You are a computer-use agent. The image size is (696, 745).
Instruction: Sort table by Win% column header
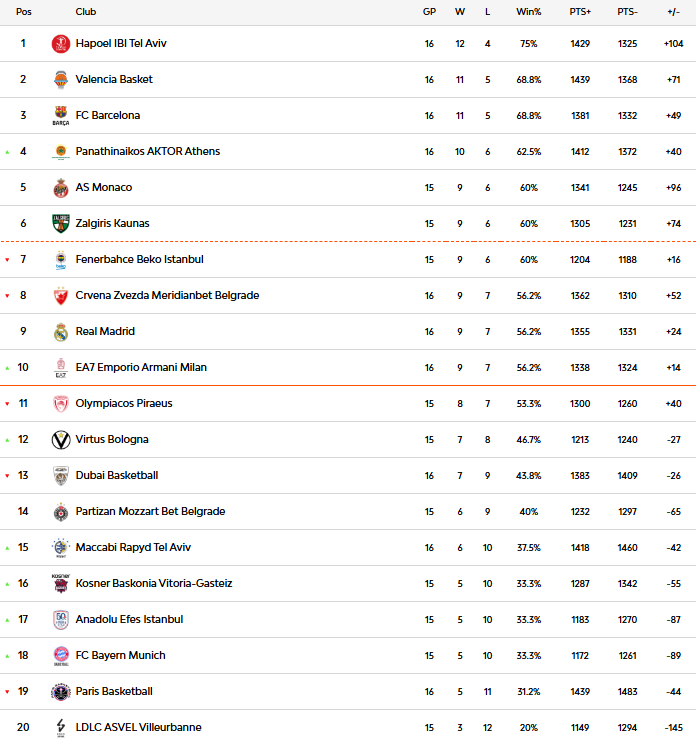(528, 12)
